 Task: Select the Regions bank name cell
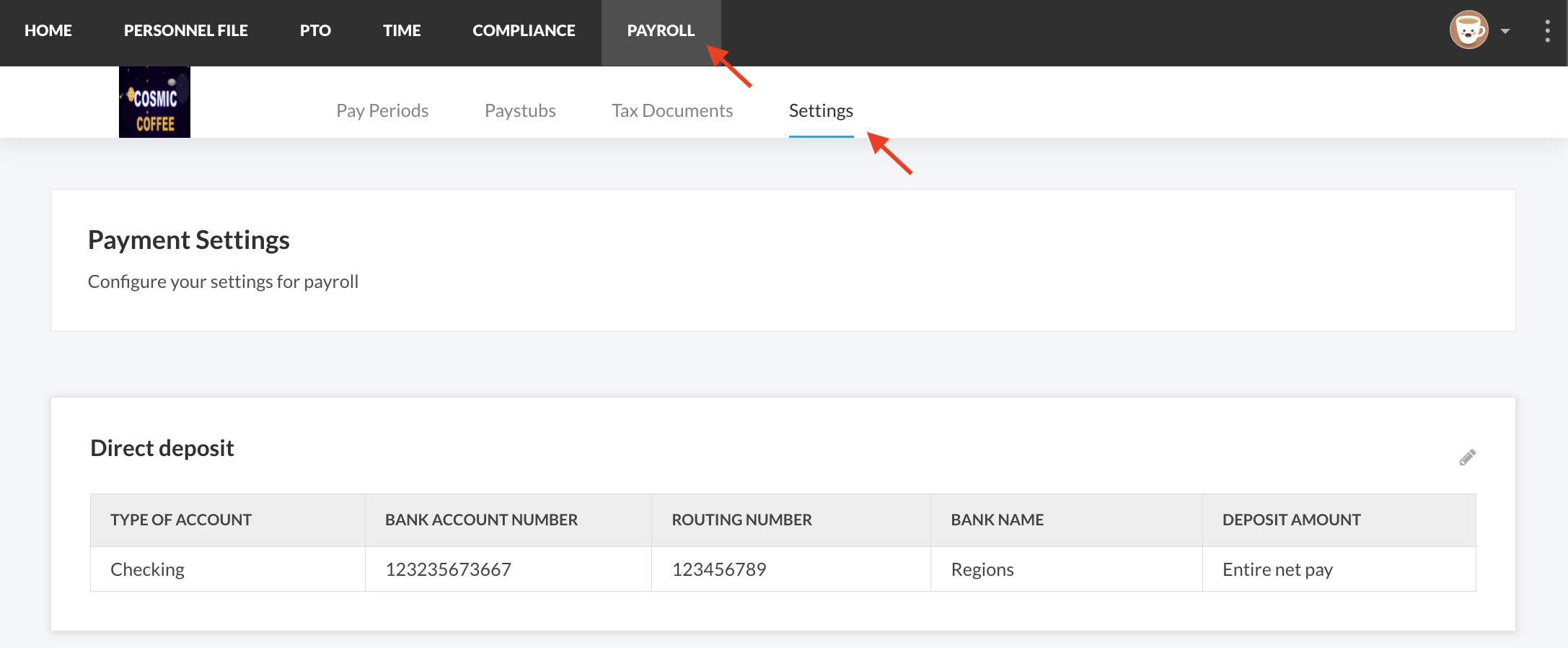point(982,569)
